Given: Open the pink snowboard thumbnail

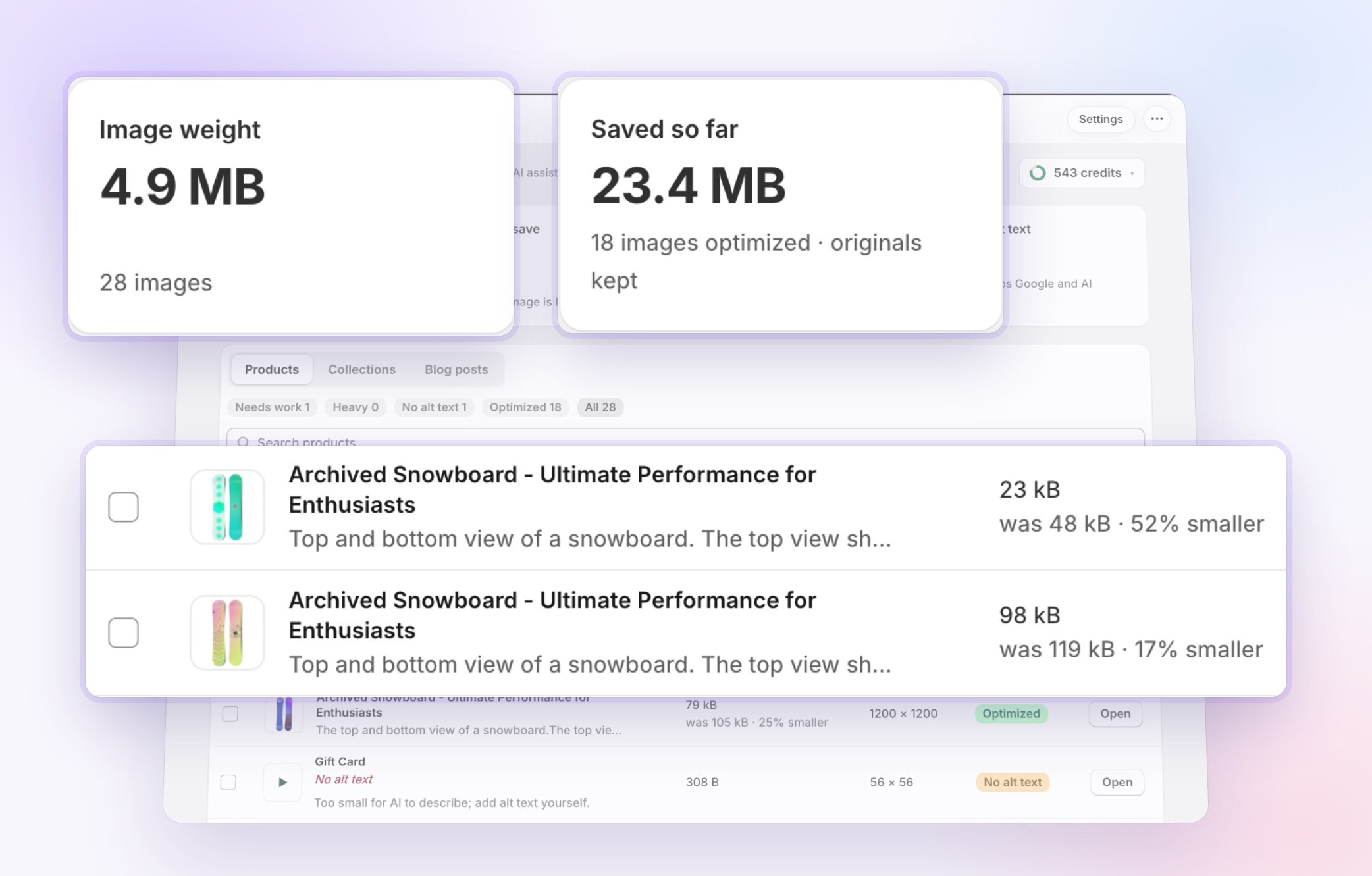Looking at the screenshot, I should point(227,632).
